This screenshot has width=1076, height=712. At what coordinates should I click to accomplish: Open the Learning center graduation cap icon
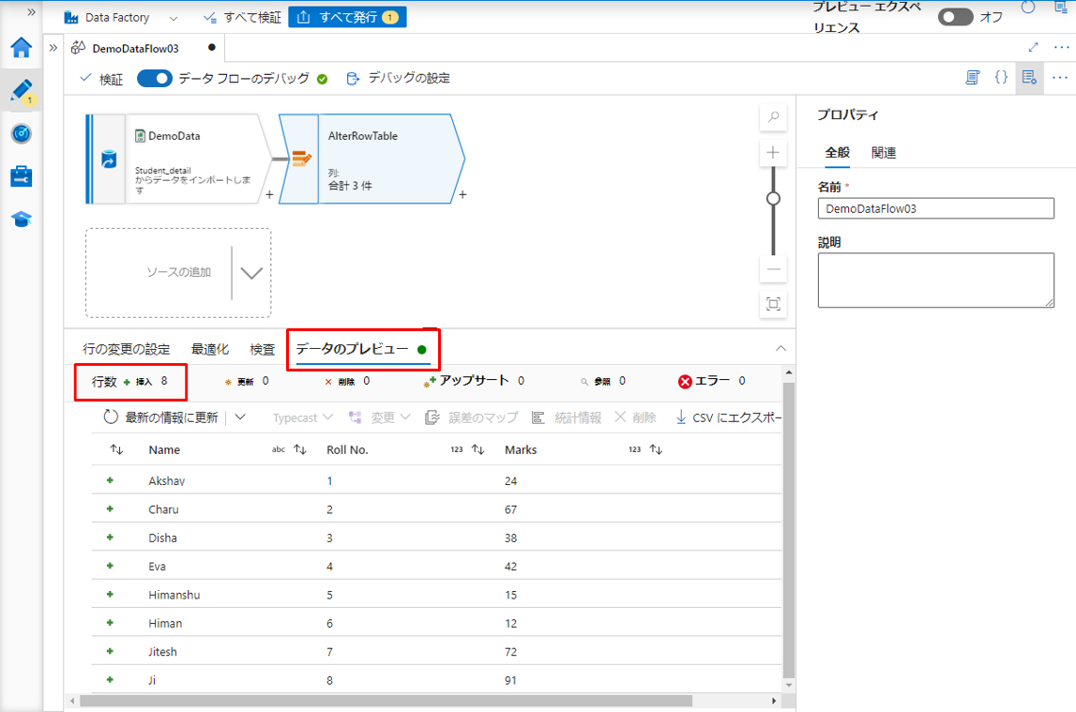[x=21, y=219]
